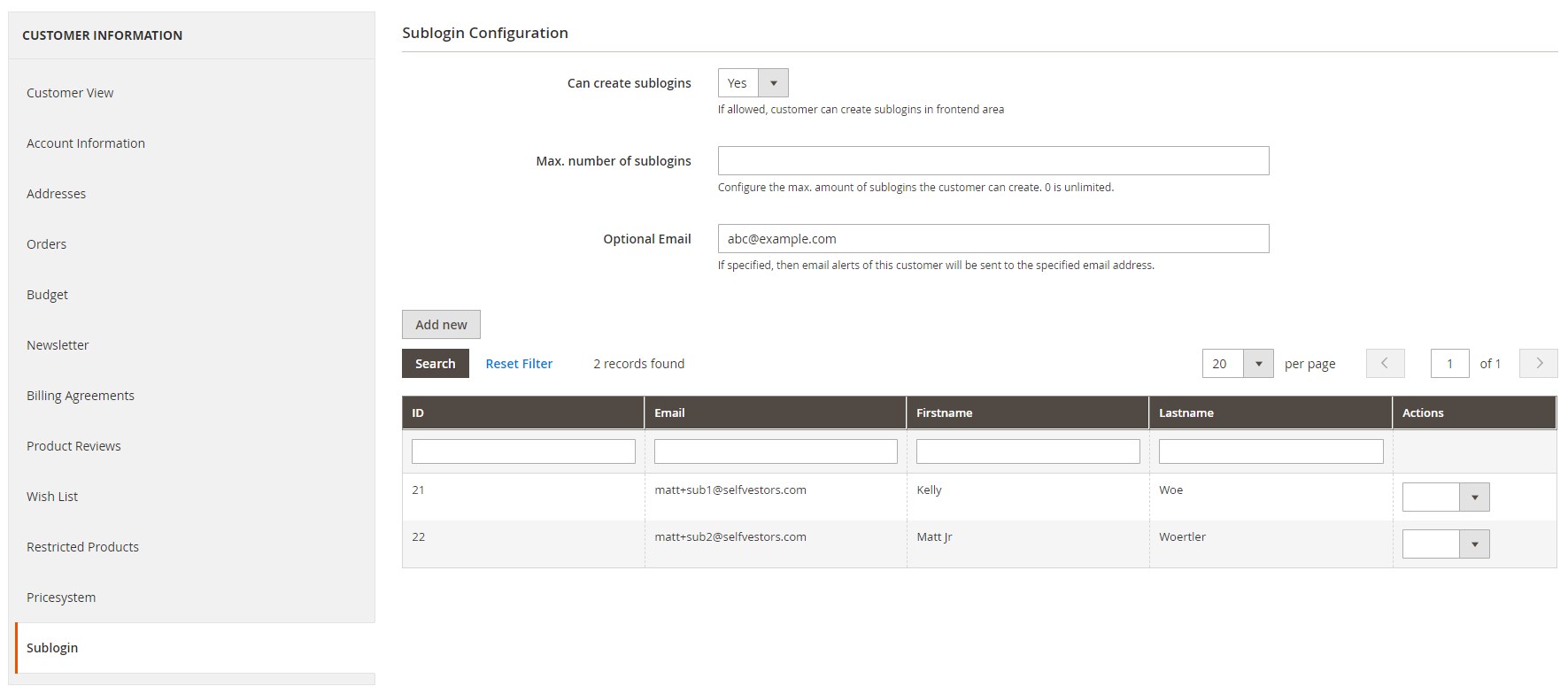Click the Customer Information panel heading
Viewport: 1568px width, 694px height.
click(x=102, y=35)
